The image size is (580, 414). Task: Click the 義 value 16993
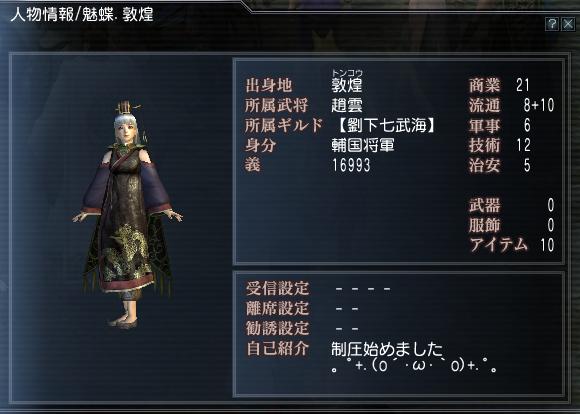(351, 165)
